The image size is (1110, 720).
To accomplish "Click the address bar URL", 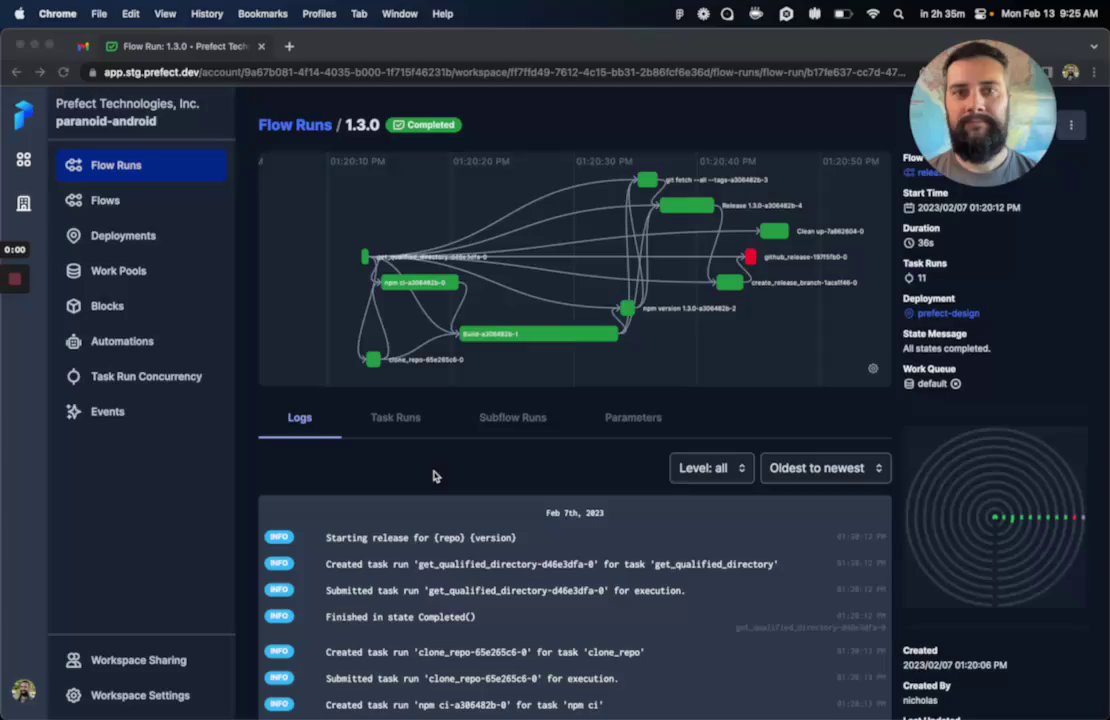I will point(504,72).
